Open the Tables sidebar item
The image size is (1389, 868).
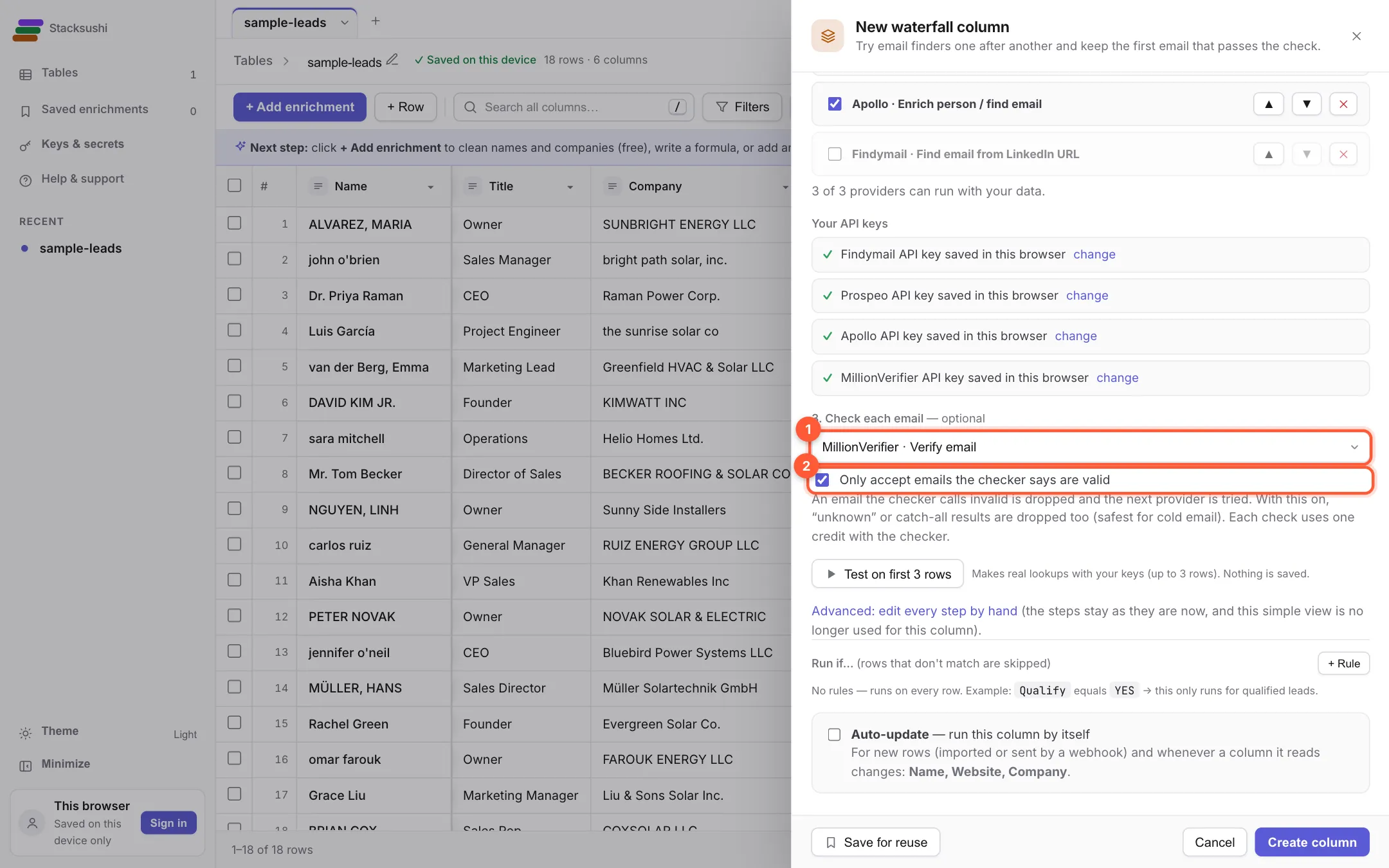tap(107, 73)
